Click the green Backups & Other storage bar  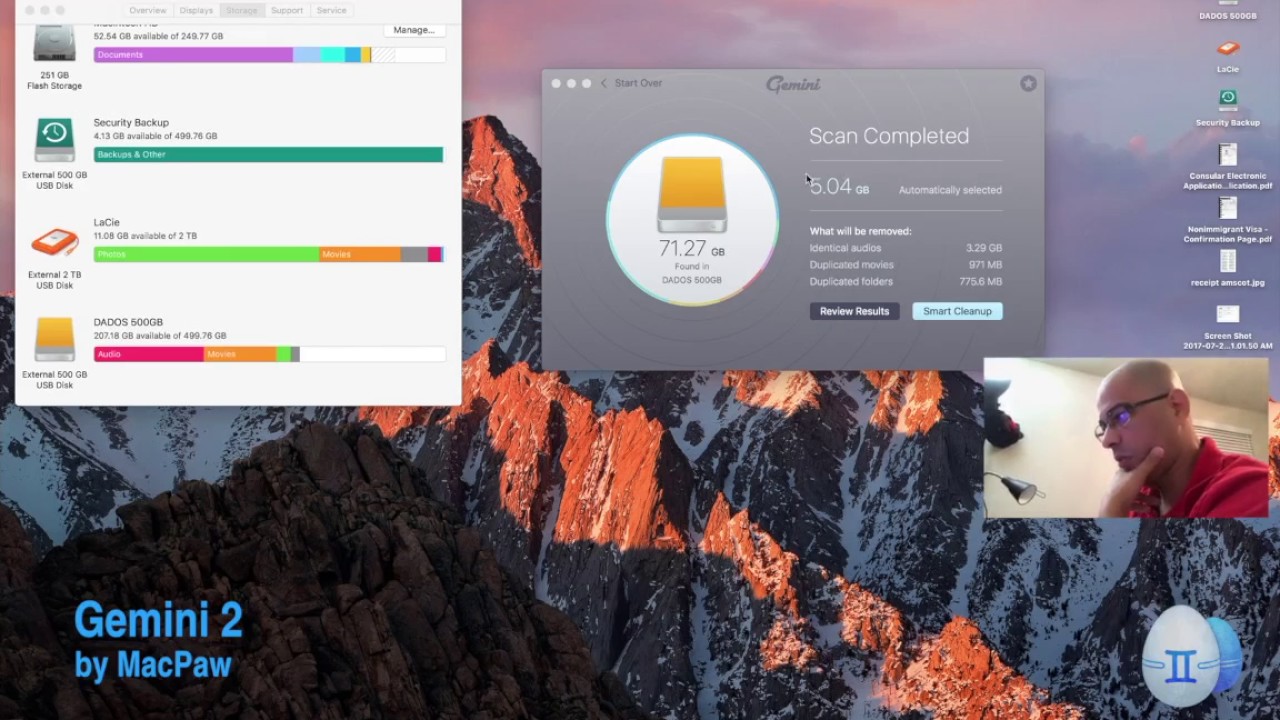[268, 155]
